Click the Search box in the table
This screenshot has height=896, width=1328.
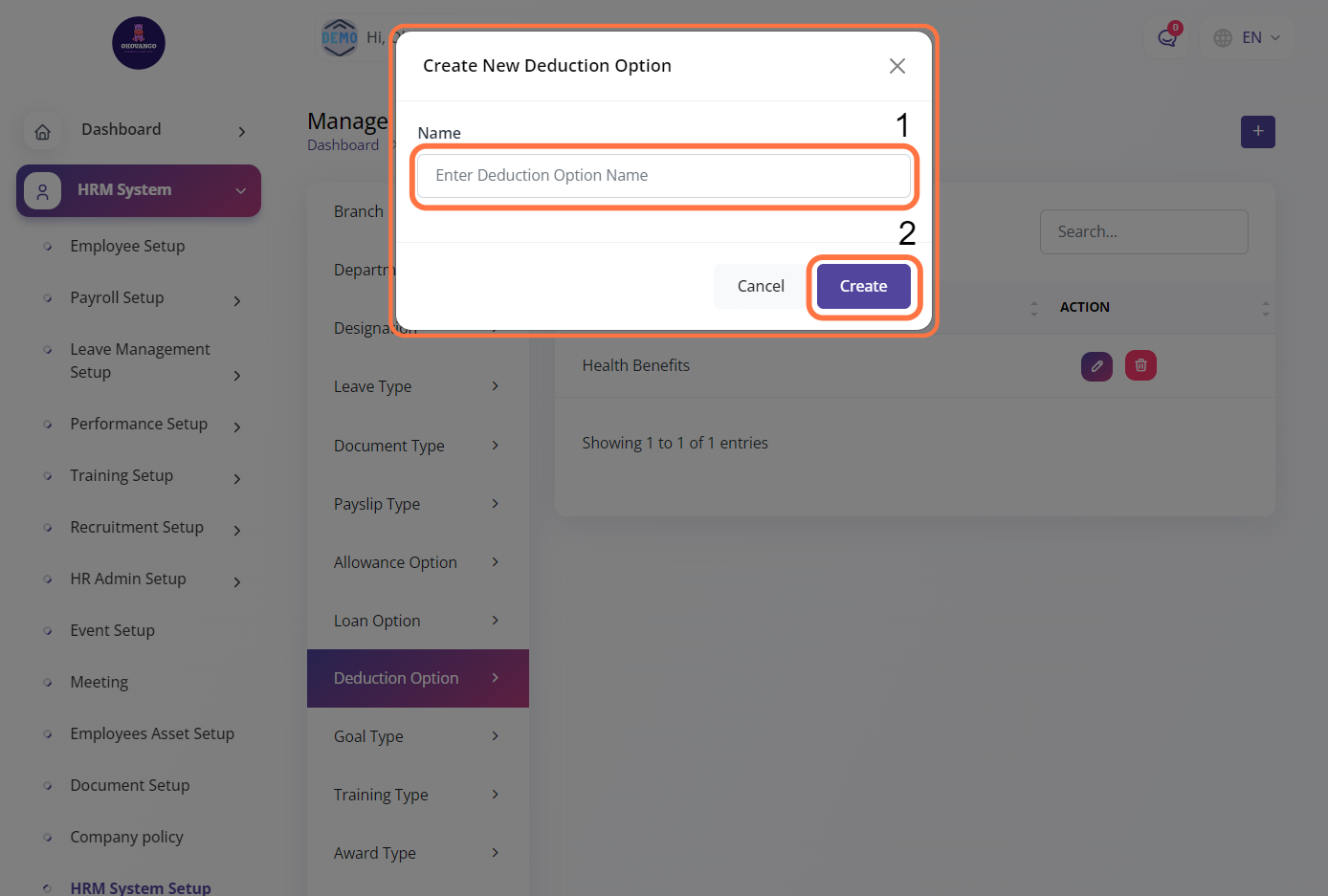pyautogui.click(x=1143, y=231)
